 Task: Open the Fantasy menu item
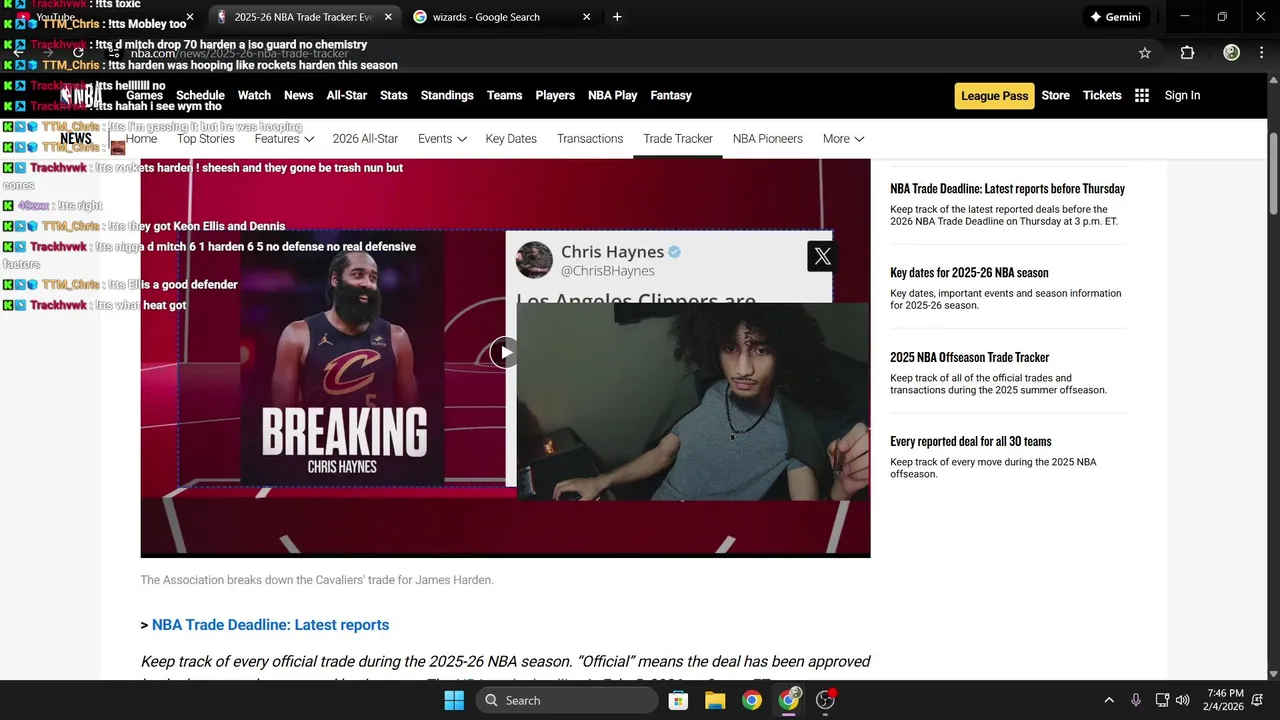(671, 95)
